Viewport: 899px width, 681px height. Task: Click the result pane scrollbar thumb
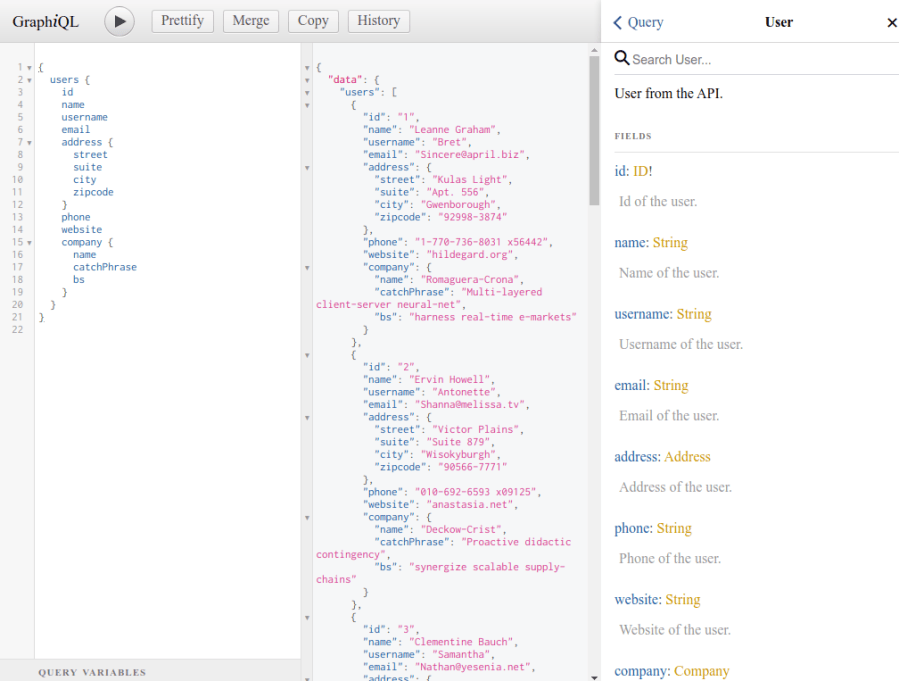point(594,131)
